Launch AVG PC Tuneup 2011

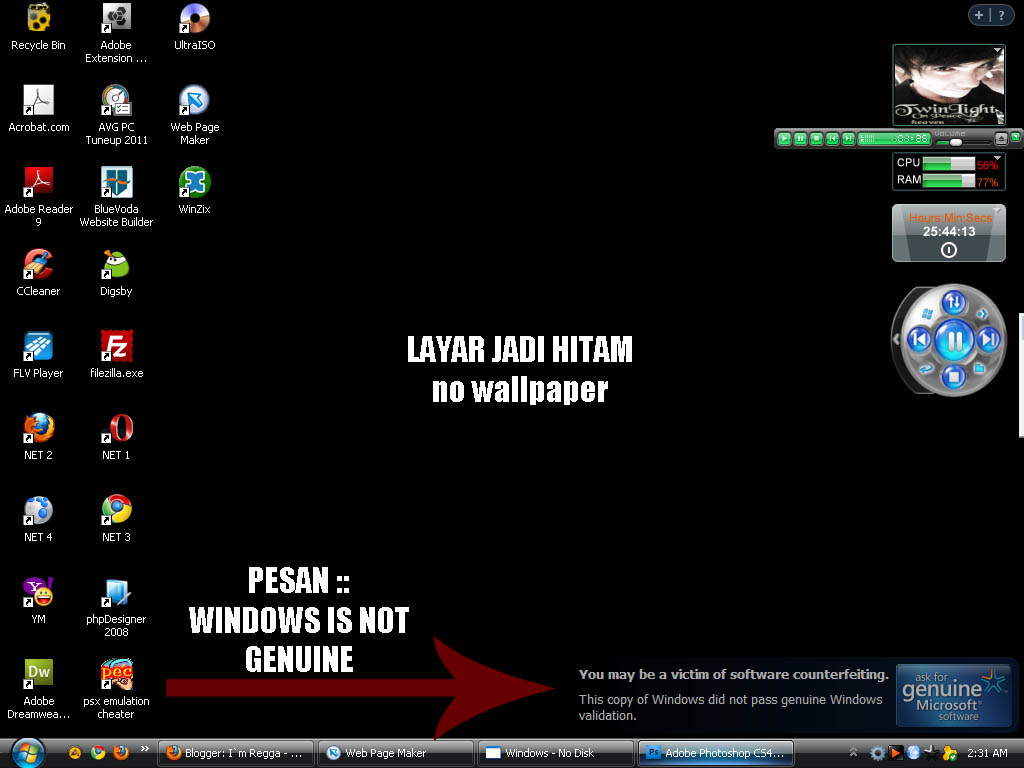click(116, 116)
